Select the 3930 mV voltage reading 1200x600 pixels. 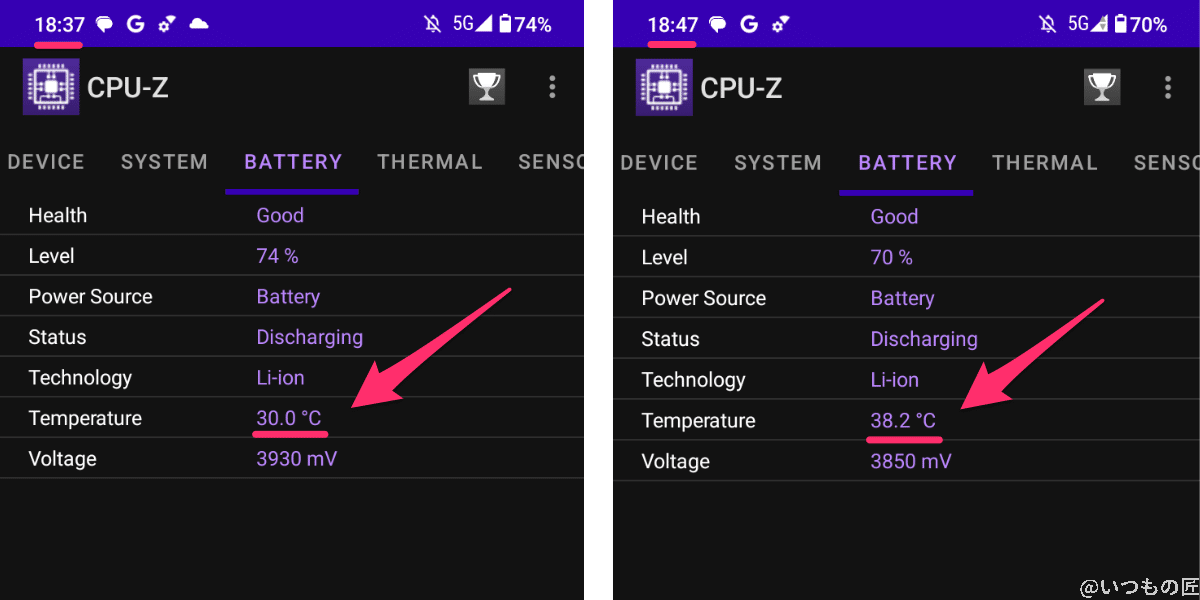point(297,459)
